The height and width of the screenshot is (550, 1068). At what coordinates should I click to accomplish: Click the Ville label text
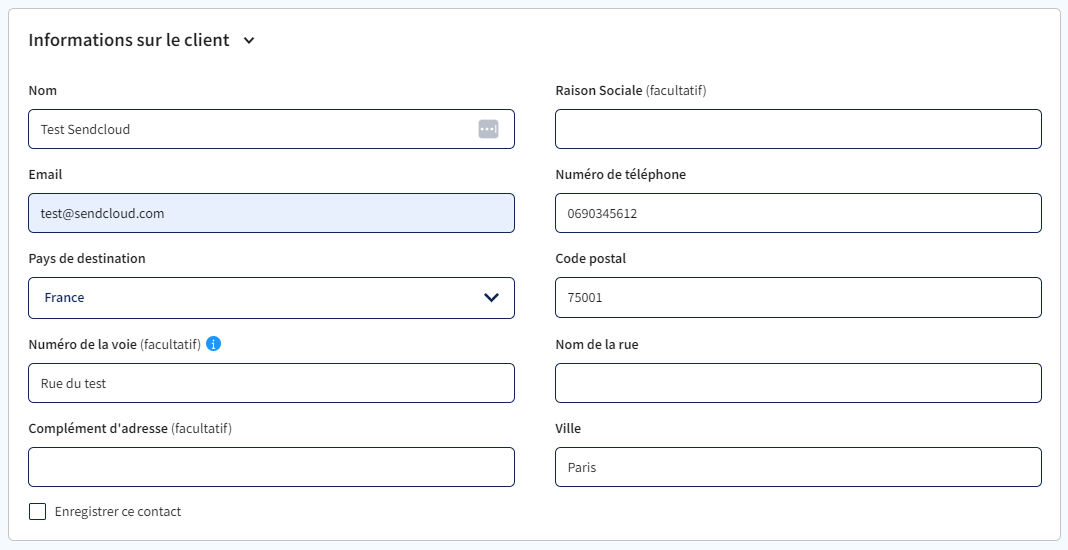[568, 429]
